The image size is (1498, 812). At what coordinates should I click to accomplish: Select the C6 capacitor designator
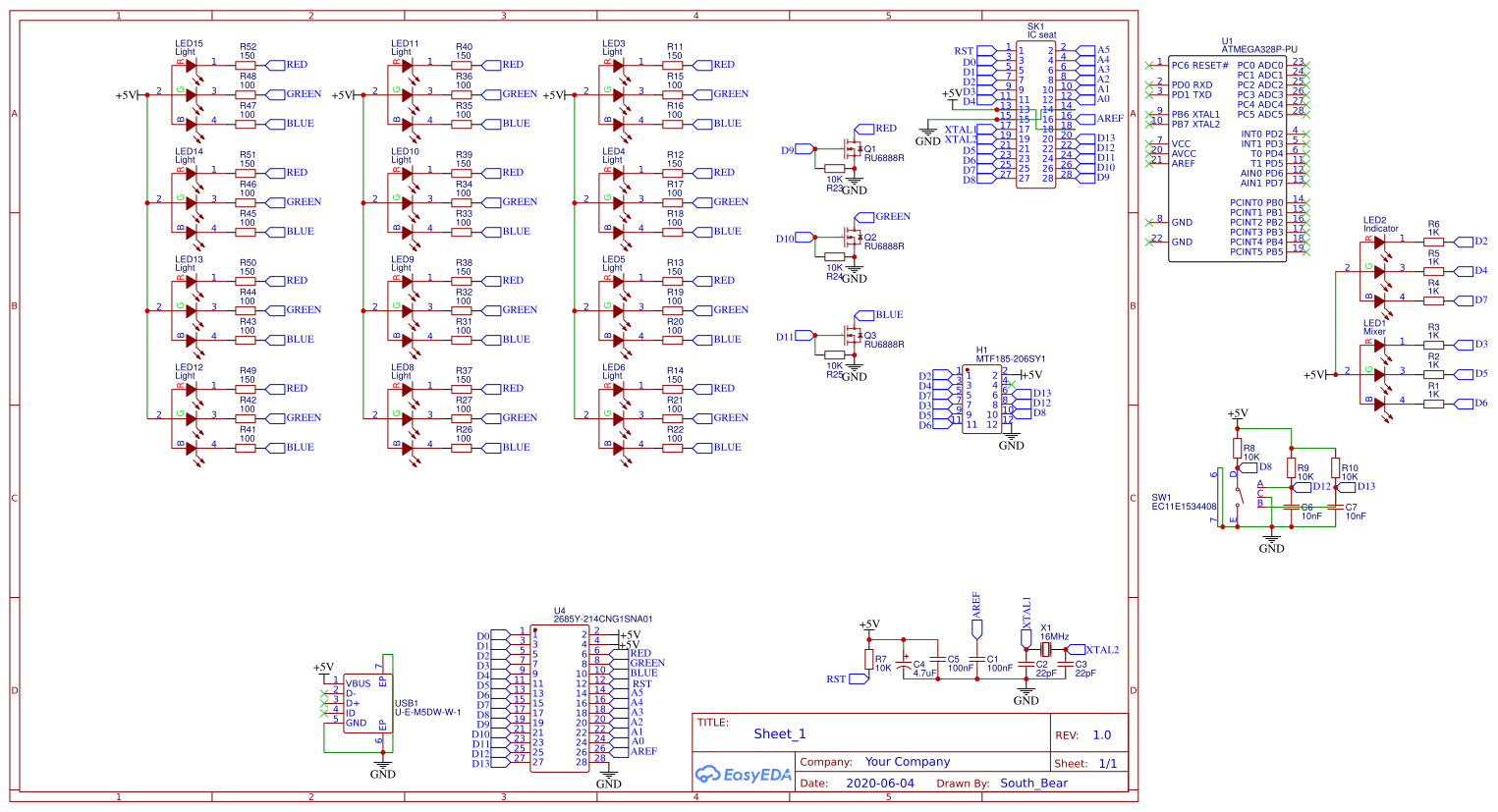tap(1307, 508)
